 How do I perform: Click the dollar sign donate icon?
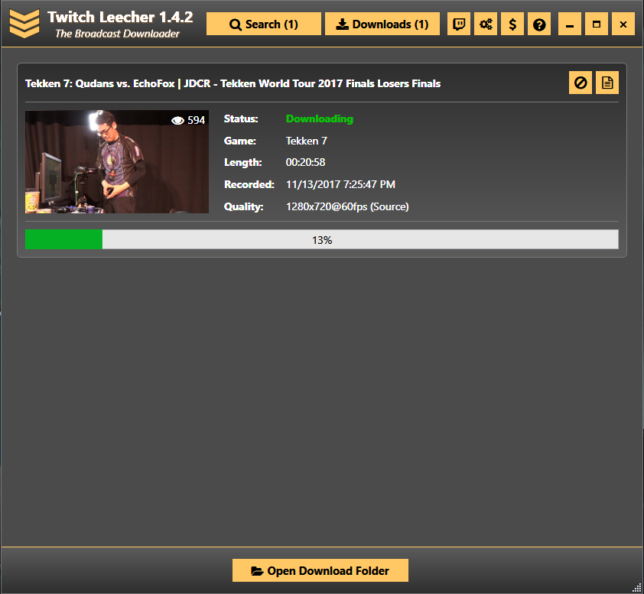tap(512, 24)
